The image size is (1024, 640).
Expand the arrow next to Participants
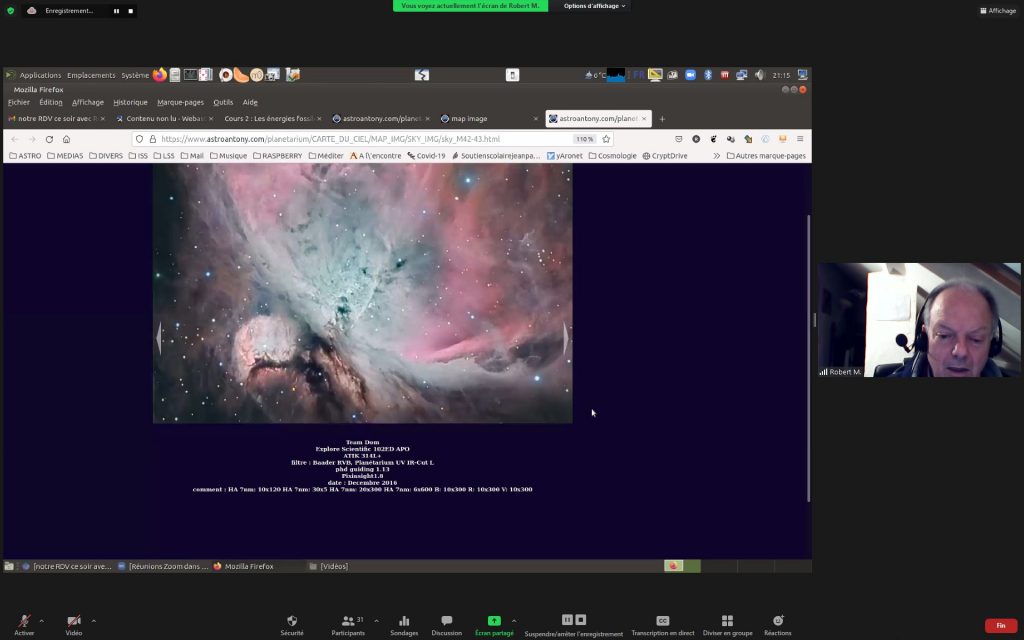[376, 620]
